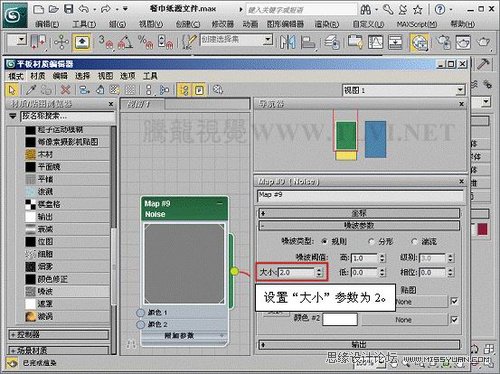Open the 材质 menu in material editor
The width and height of the screenshot is (500, 374).
click(38, 76)
